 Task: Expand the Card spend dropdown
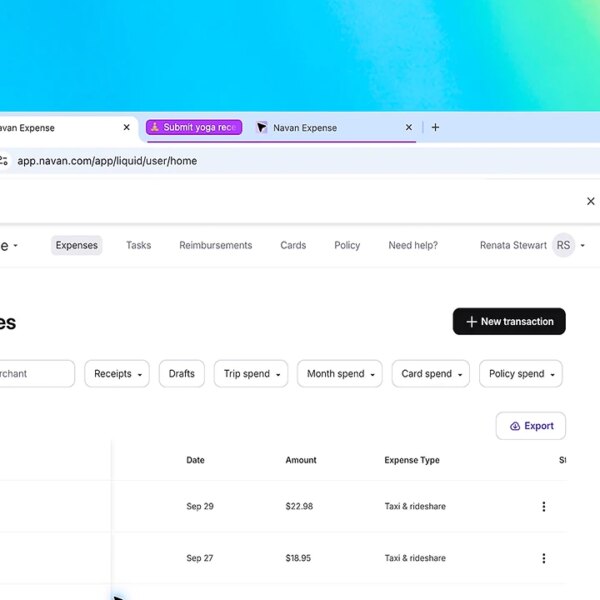[430, 373]
